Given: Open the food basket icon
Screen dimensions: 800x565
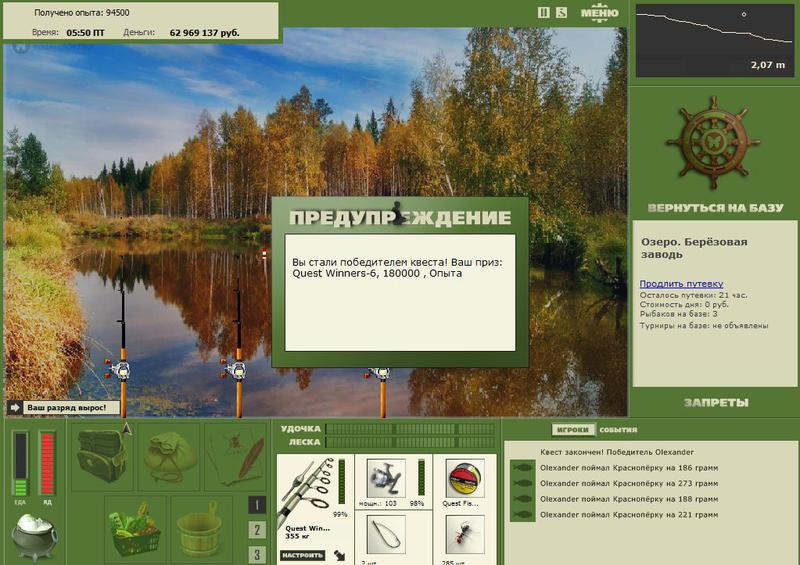Looking at the screenshot, I should point(135,528).
